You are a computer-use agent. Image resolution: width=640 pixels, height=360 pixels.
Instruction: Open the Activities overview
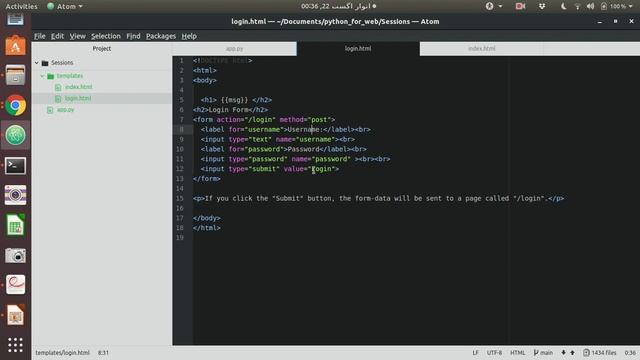21,6
